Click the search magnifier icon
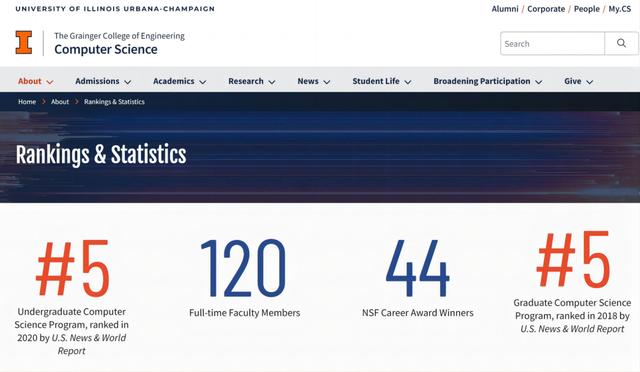The height and width of the screenshot is (372, 640). coord(621,43)
